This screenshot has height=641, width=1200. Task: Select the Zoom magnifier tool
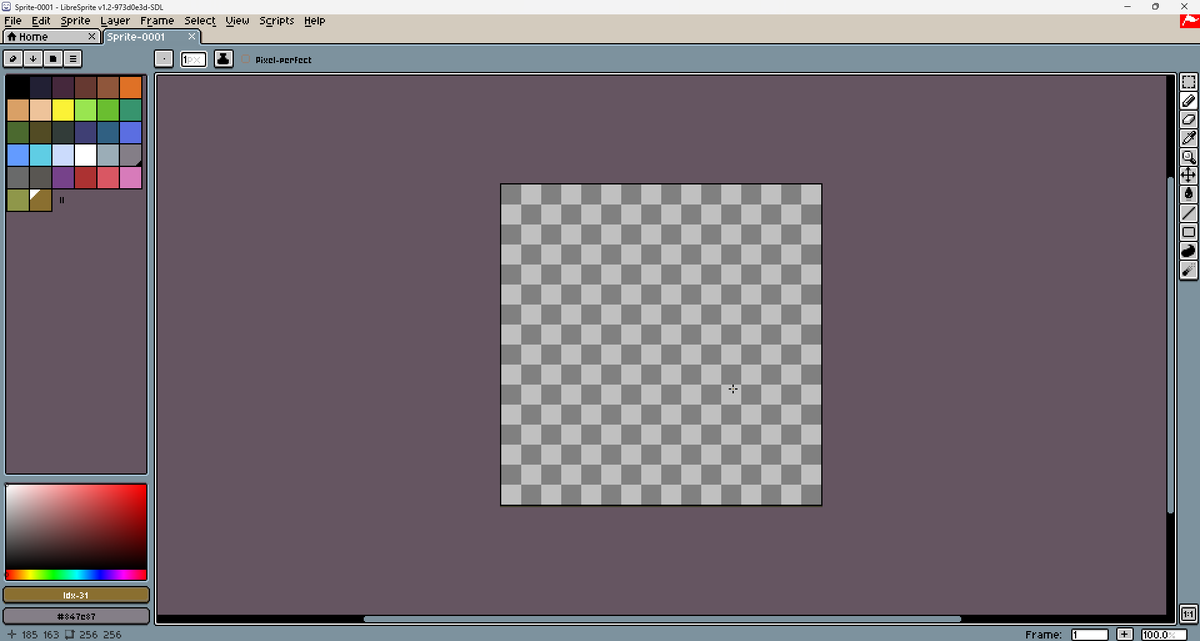pyautogui.click(x=1189, y=157)
